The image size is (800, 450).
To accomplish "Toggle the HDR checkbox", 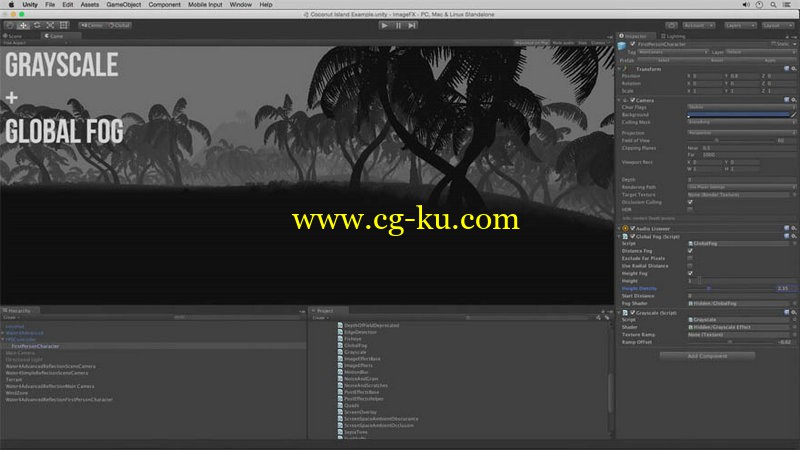I will [x=690, y=209].
